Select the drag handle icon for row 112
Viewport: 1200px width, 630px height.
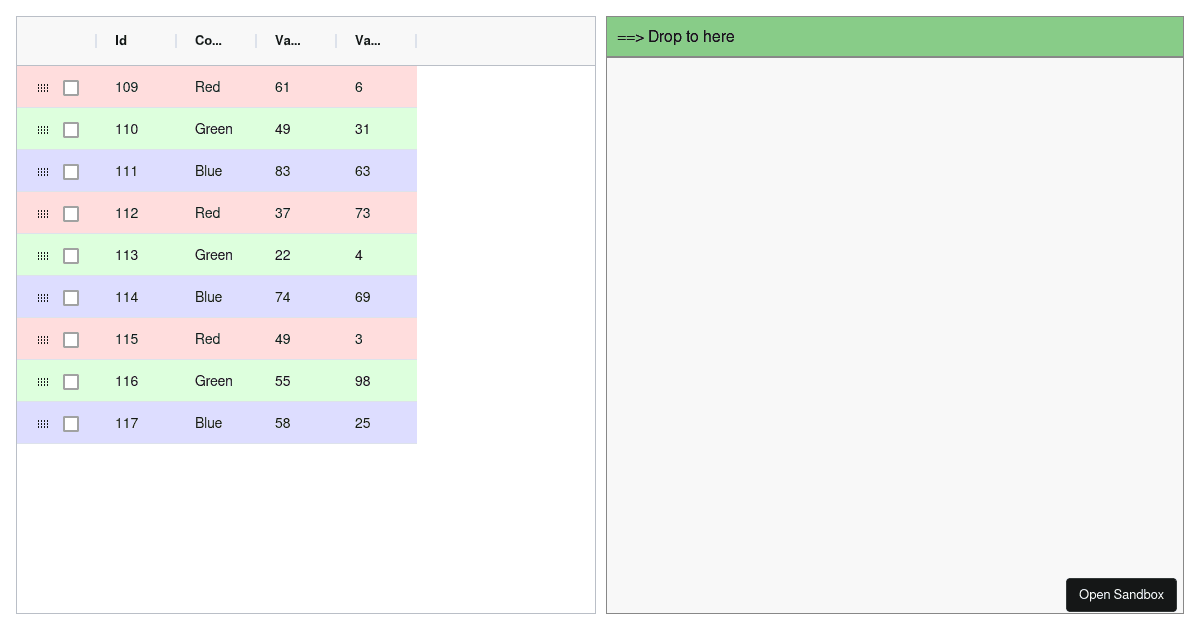[43, 213]
